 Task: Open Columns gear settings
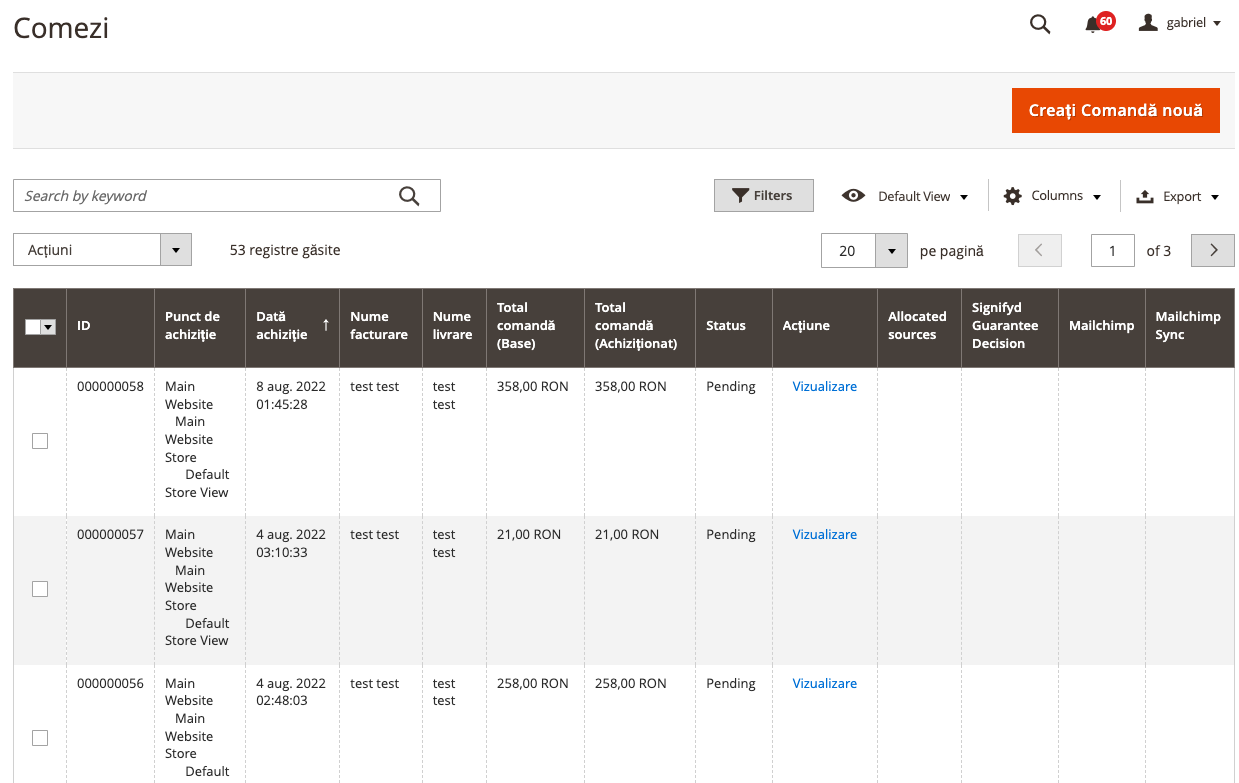click(x=1052, y=196)
